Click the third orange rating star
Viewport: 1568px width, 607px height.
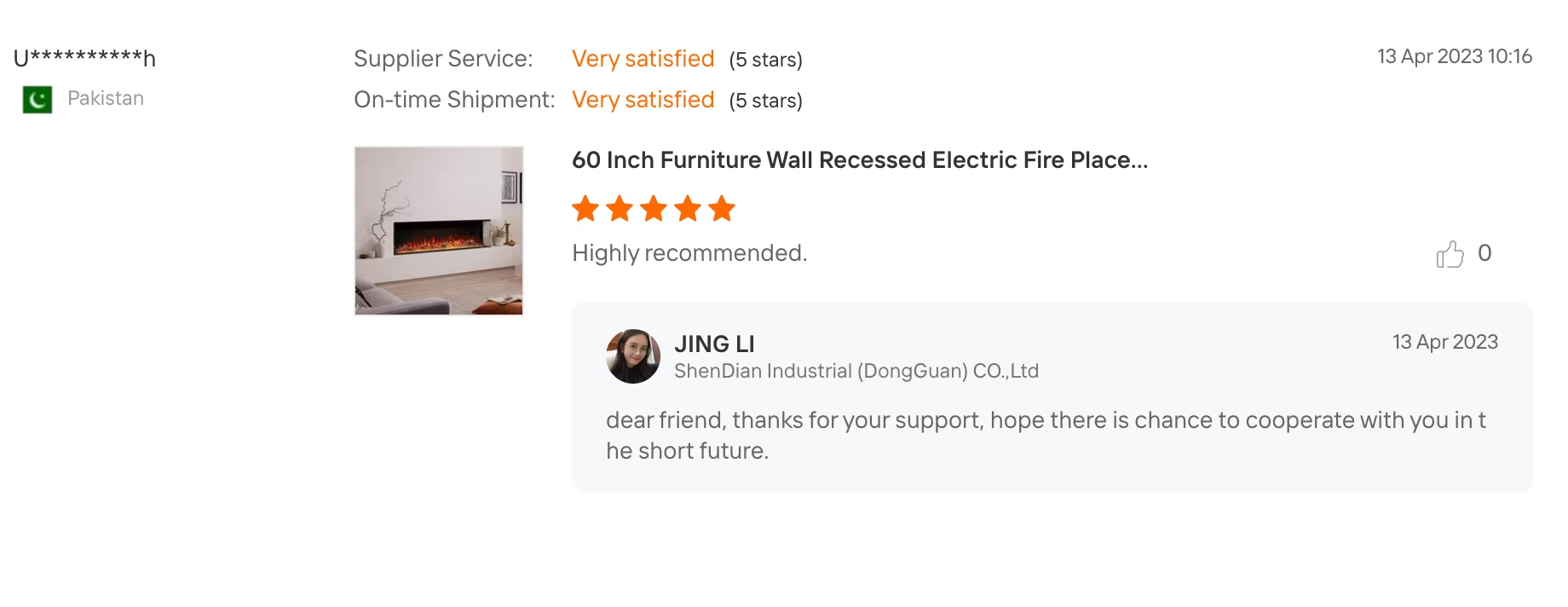pos(654,209)
